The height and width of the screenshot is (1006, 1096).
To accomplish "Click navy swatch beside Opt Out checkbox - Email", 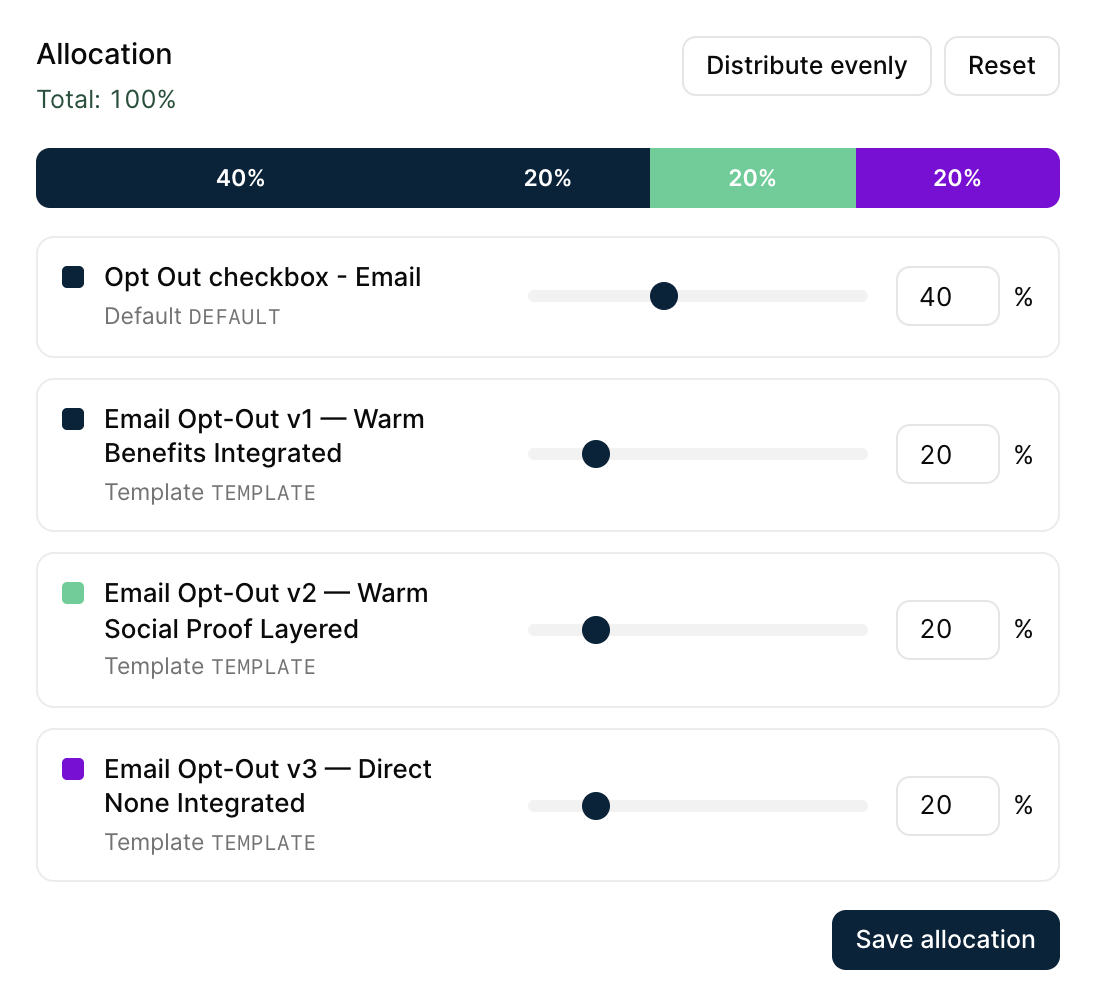I will point(73,277).
